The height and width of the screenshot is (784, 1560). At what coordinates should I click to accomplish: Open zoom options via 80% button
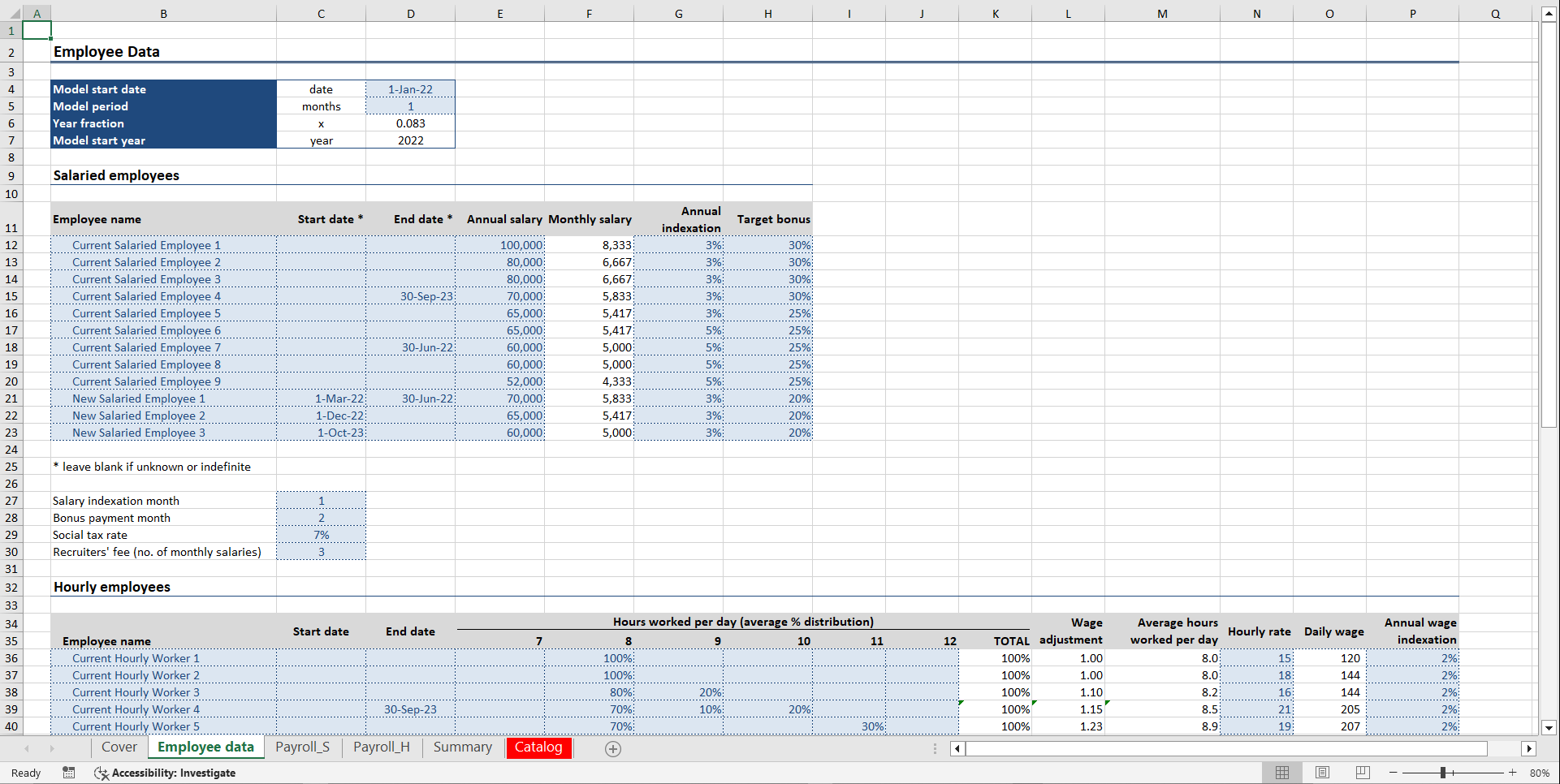click(x=1540, y=772)
